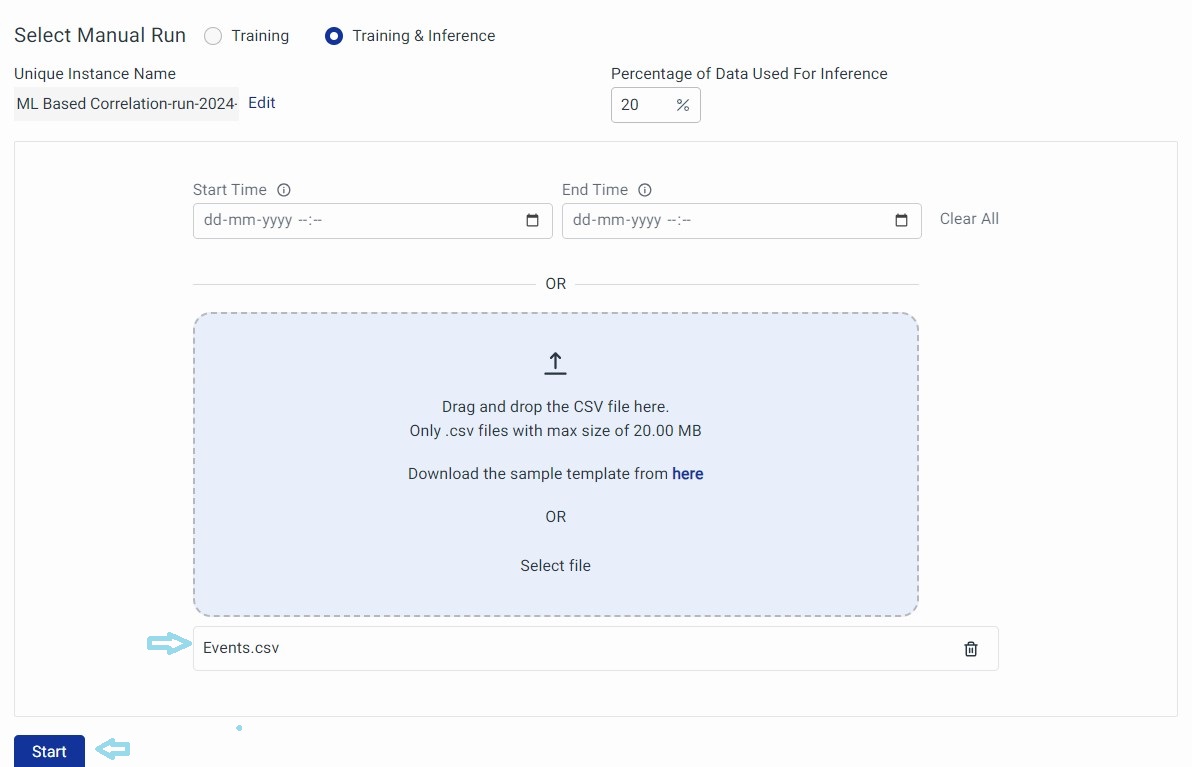
Task: Download sample template via 'here' link
Action: [x=688, y=474]
